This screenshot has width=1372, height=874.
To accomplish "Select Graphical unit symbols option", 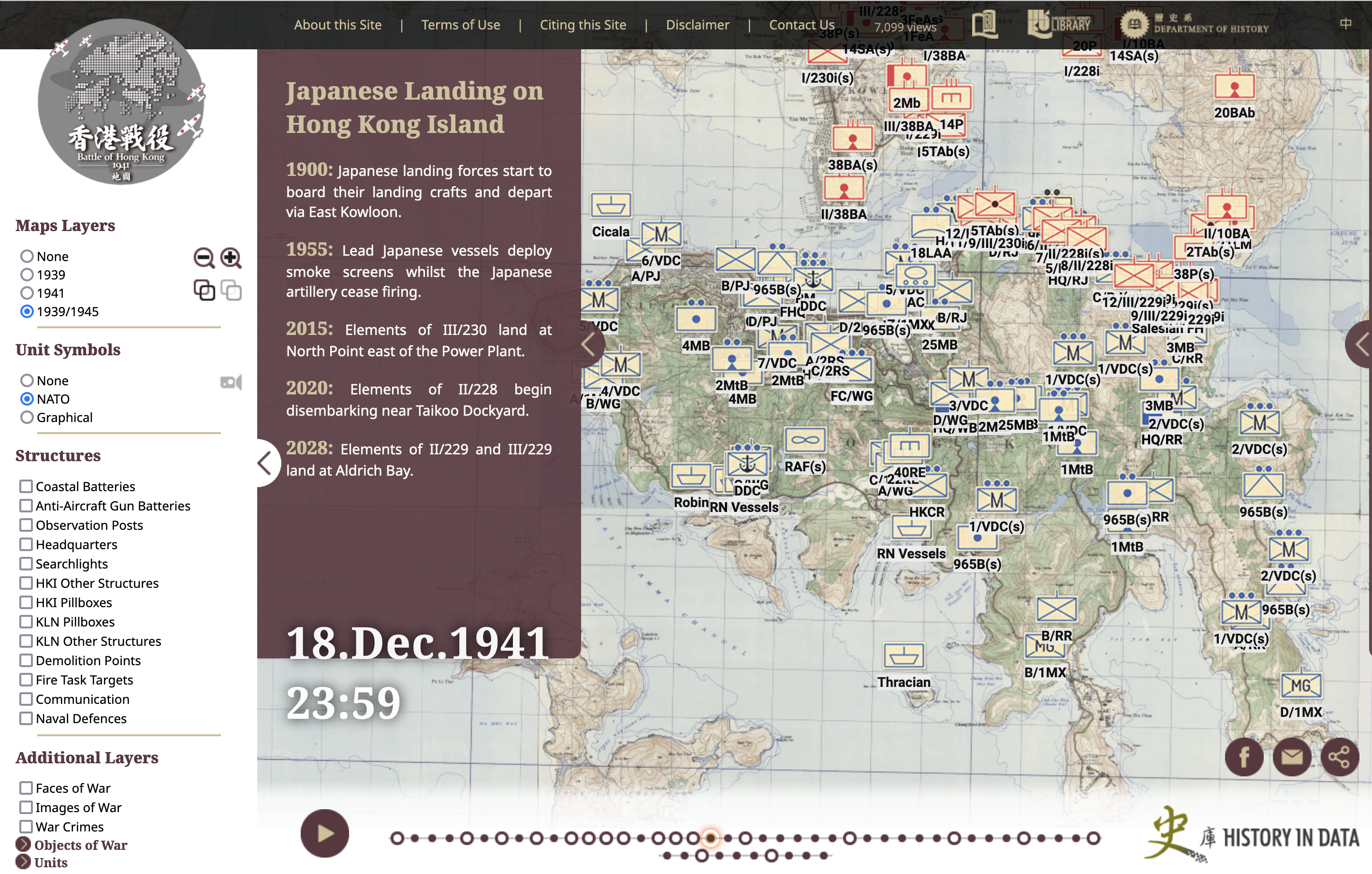I will 27,418.
